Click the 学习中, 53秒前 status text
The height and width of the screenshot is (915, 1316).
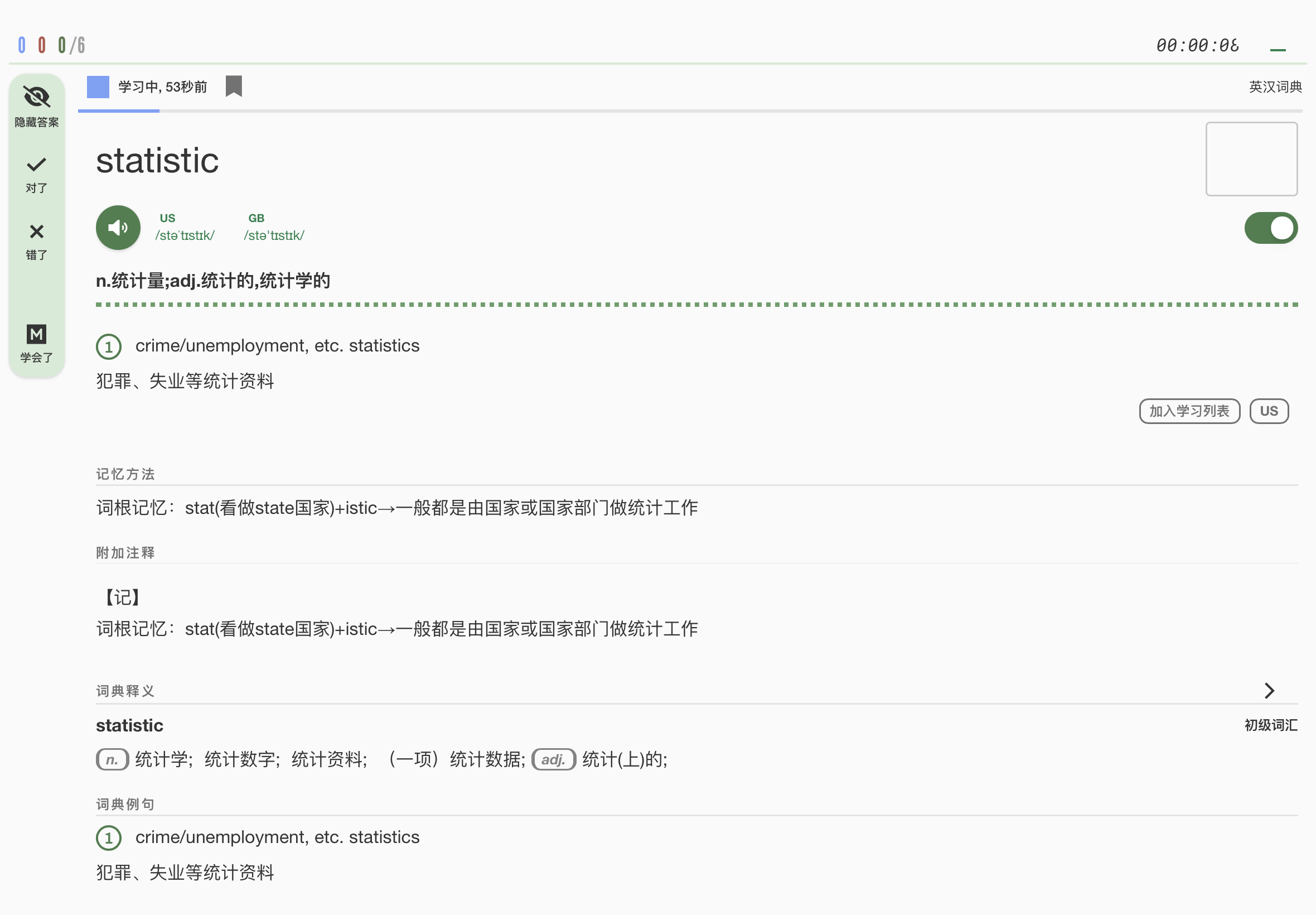[x=163, y=86]
